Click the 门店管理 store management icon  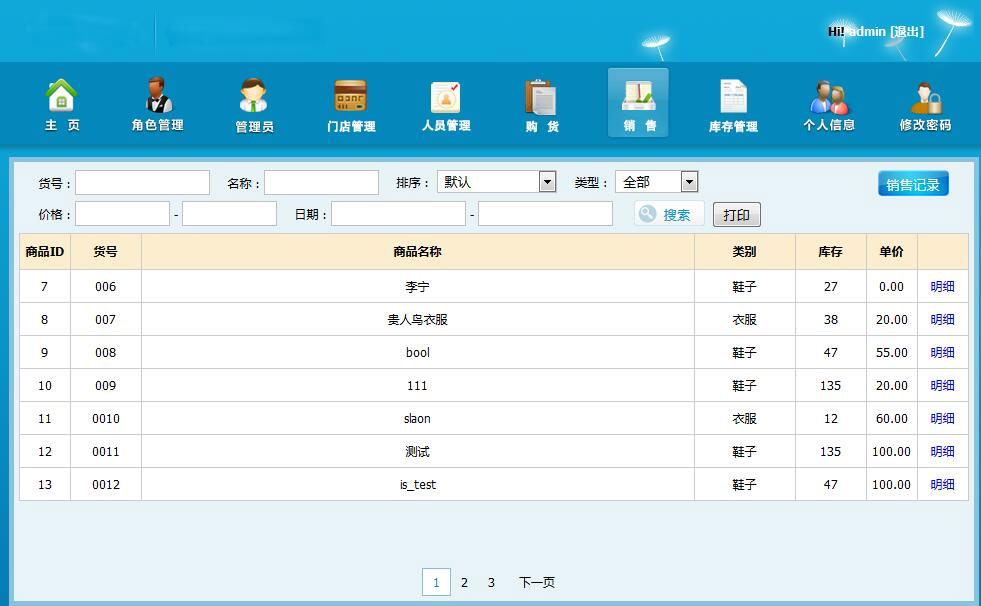tap(349, 100)
